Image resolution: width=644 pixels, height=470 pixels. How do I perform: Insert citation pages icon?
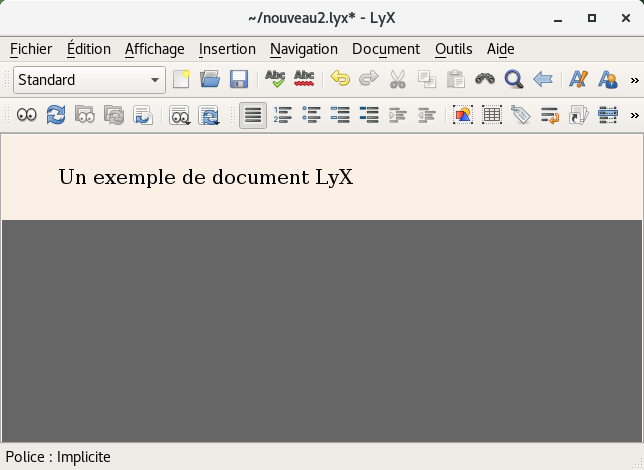coord(578,115)
